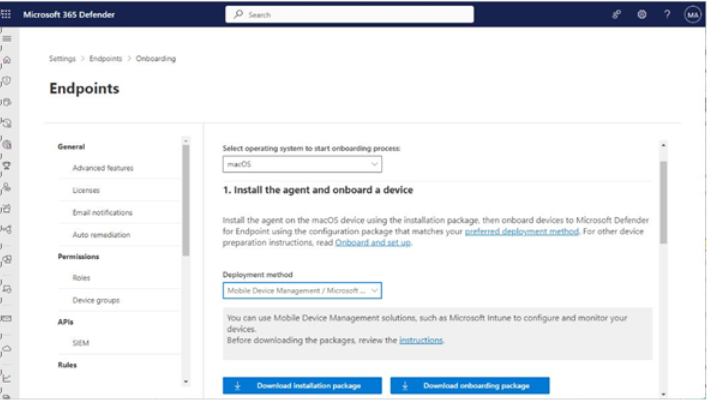Open the macOS operating system dropdown
Image resolution: width=709 pixels, height=402 pixels.
point(302,164)
